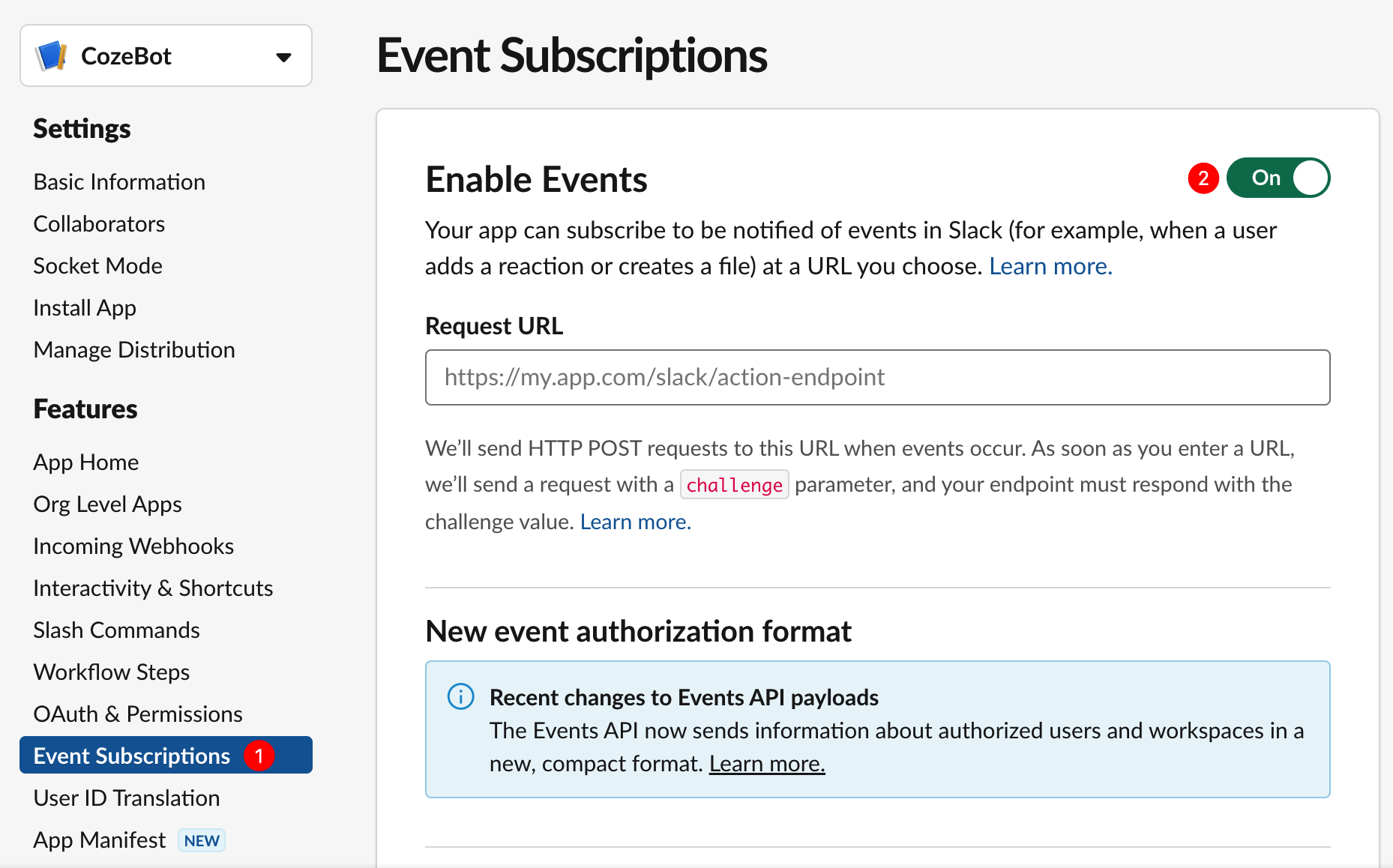1393x868 pixels.
Task: Click Learn more link under Enable Events
Action: pos(1050,266)
